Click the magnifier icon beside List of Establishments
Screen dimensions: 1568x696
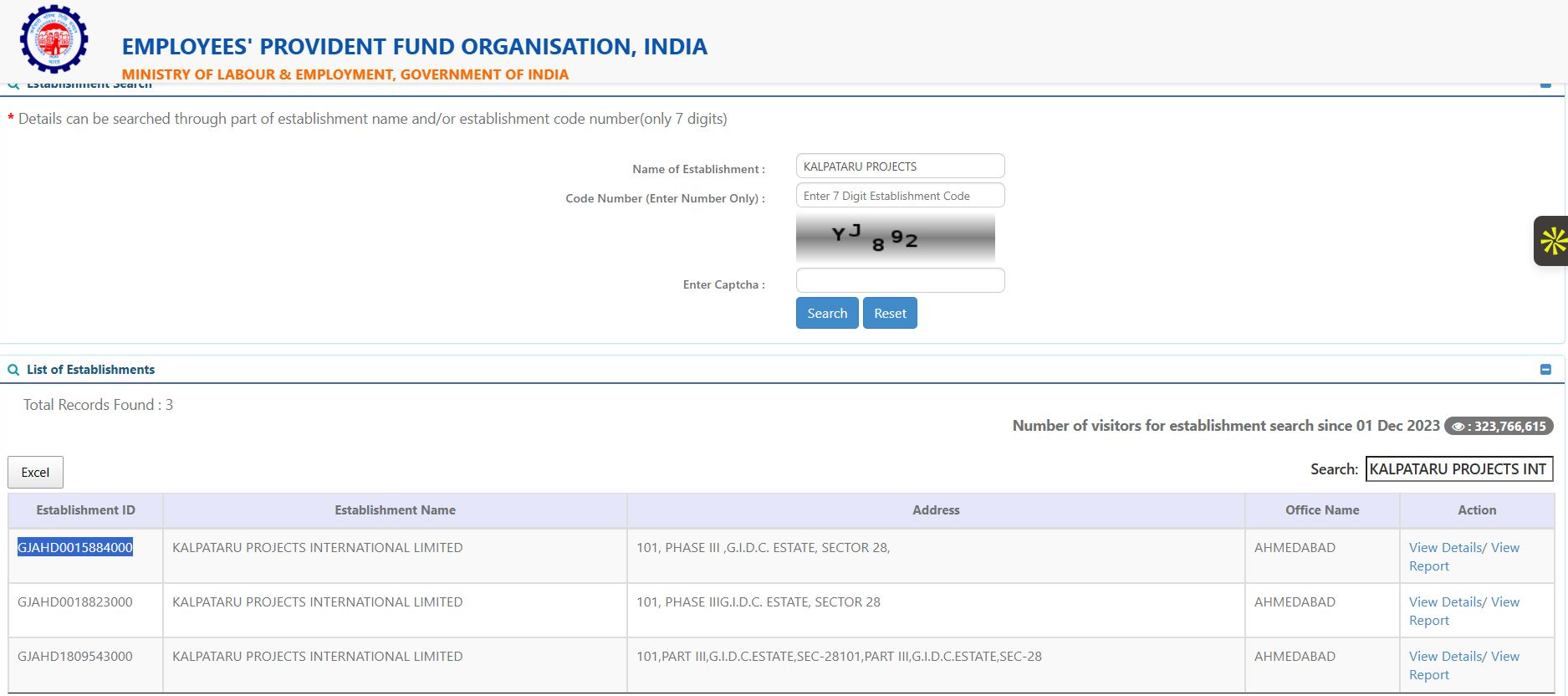[x=13, y=370]
